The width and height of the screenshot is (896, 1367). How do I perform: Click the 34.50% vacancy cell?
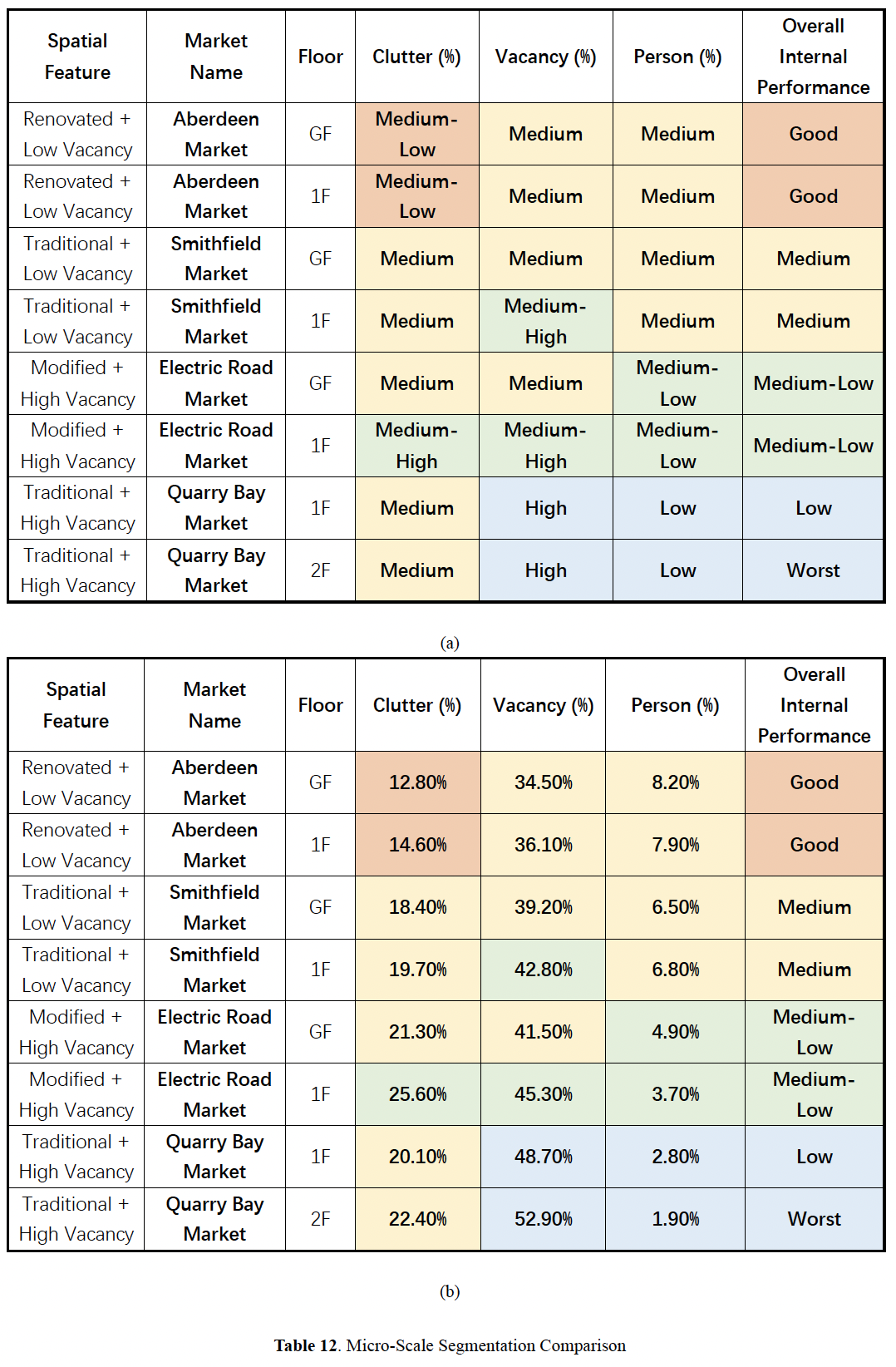pos(544,782)
